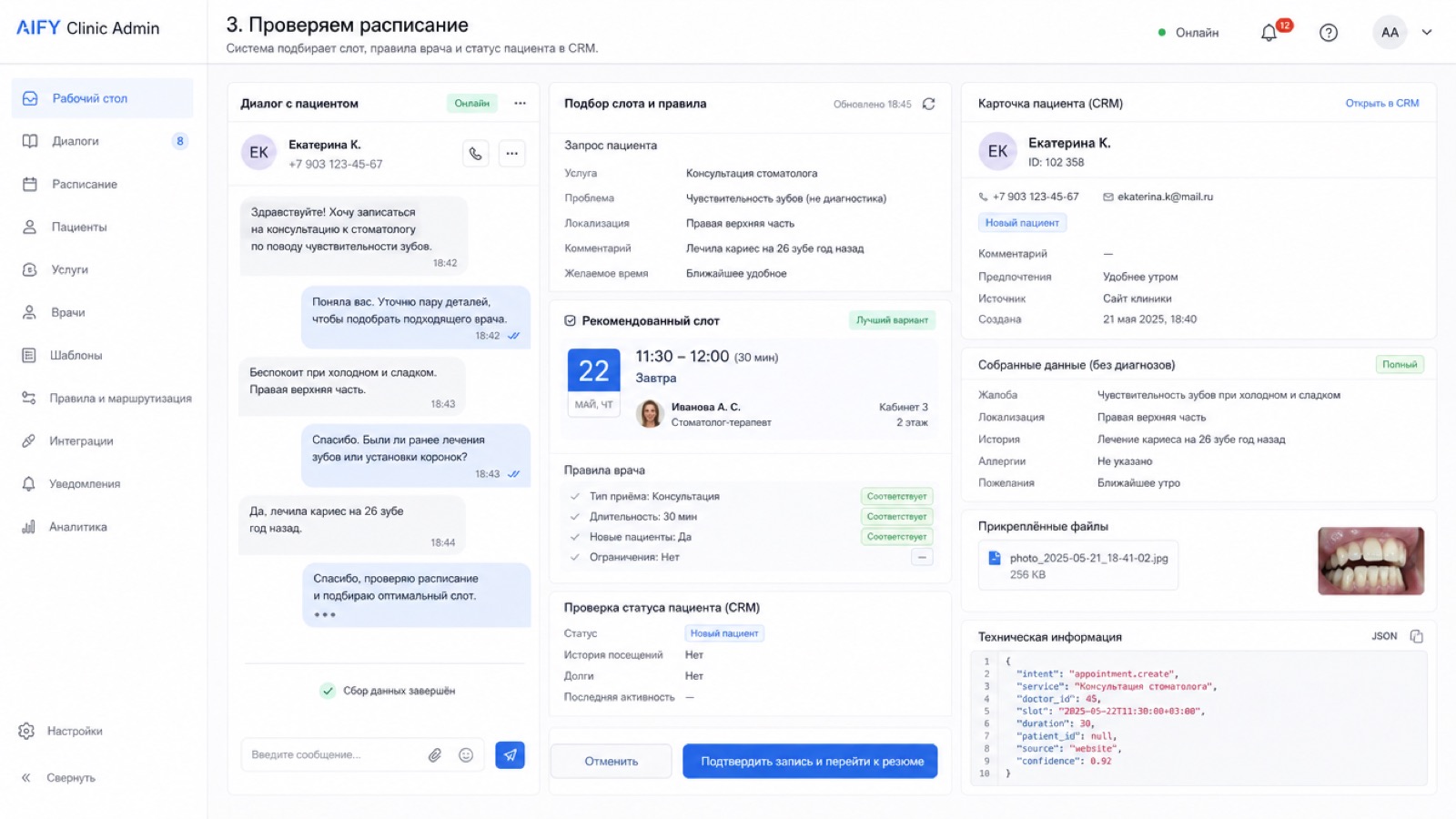Open the attached teeth photo thumbnail
The width and height of the screenshot is (1456, 819).
[1370, 561]
